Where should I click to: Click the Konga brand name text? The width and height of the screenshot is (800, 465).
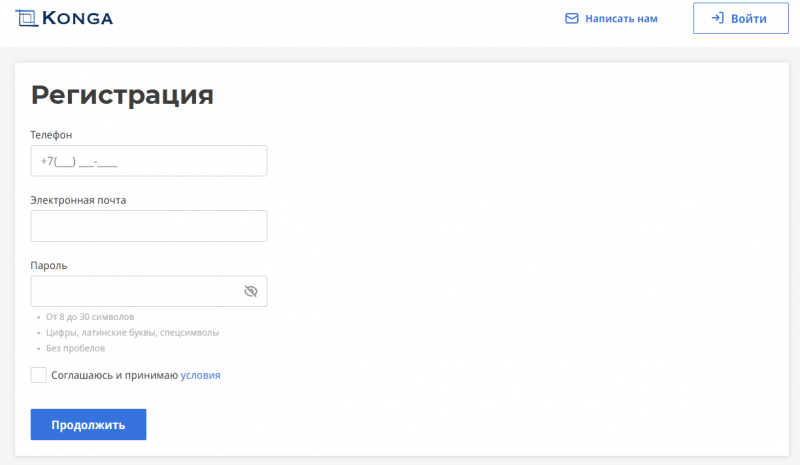(78, 18)
